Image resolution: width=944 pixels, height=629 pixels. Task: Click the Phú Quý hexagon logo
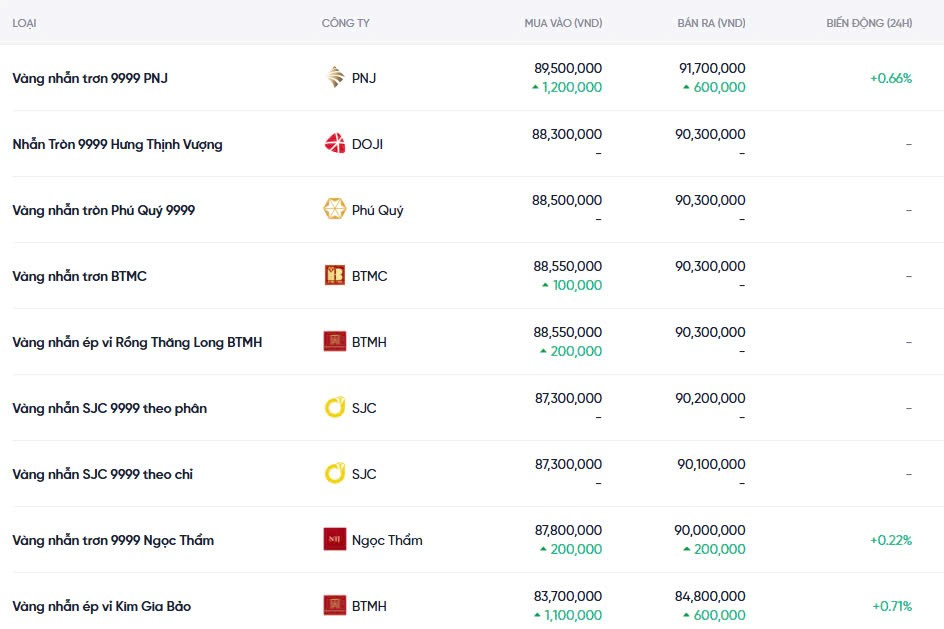pyautogui.click(x=335, y=210)
